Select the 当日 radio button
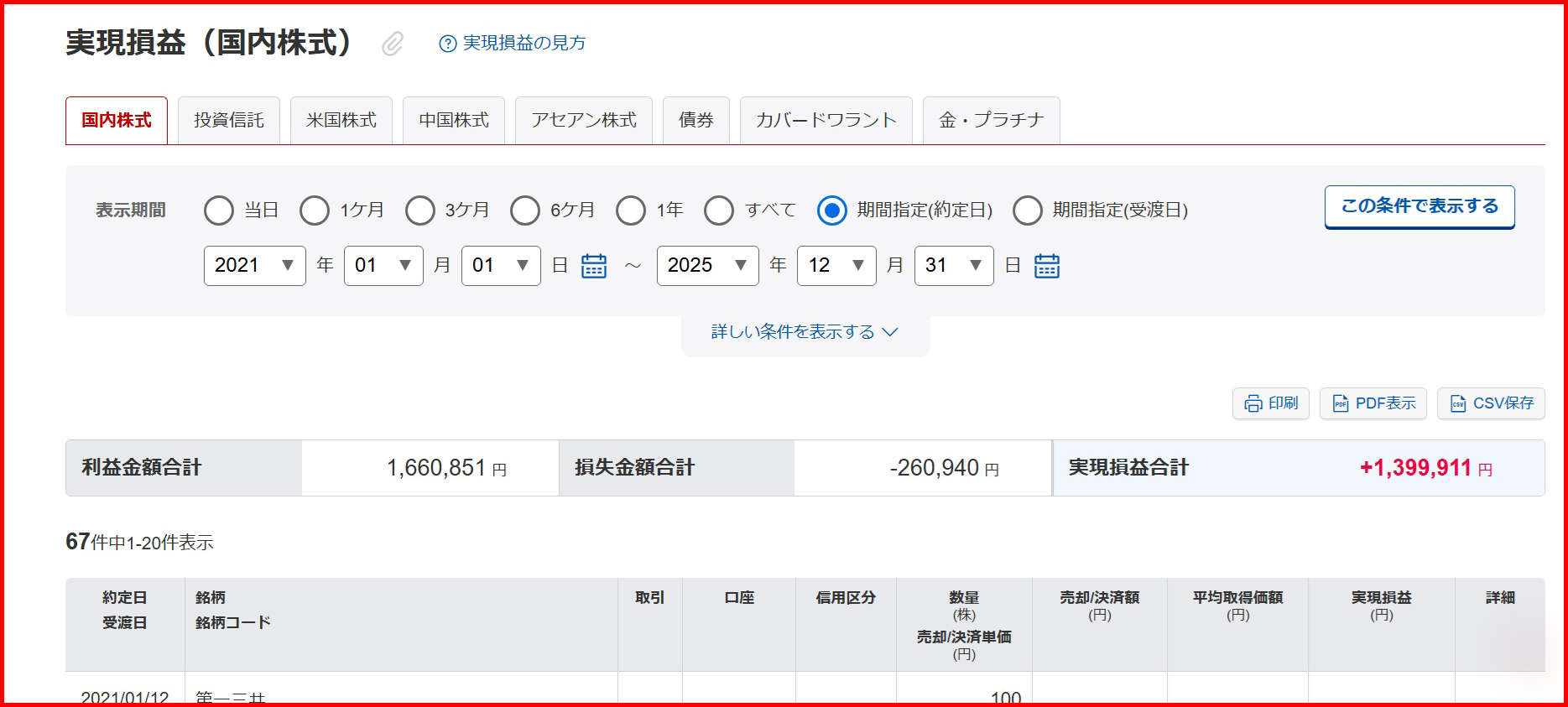Image resolution: width=1568 pixels, height=707 pixels. pos(219,211)
